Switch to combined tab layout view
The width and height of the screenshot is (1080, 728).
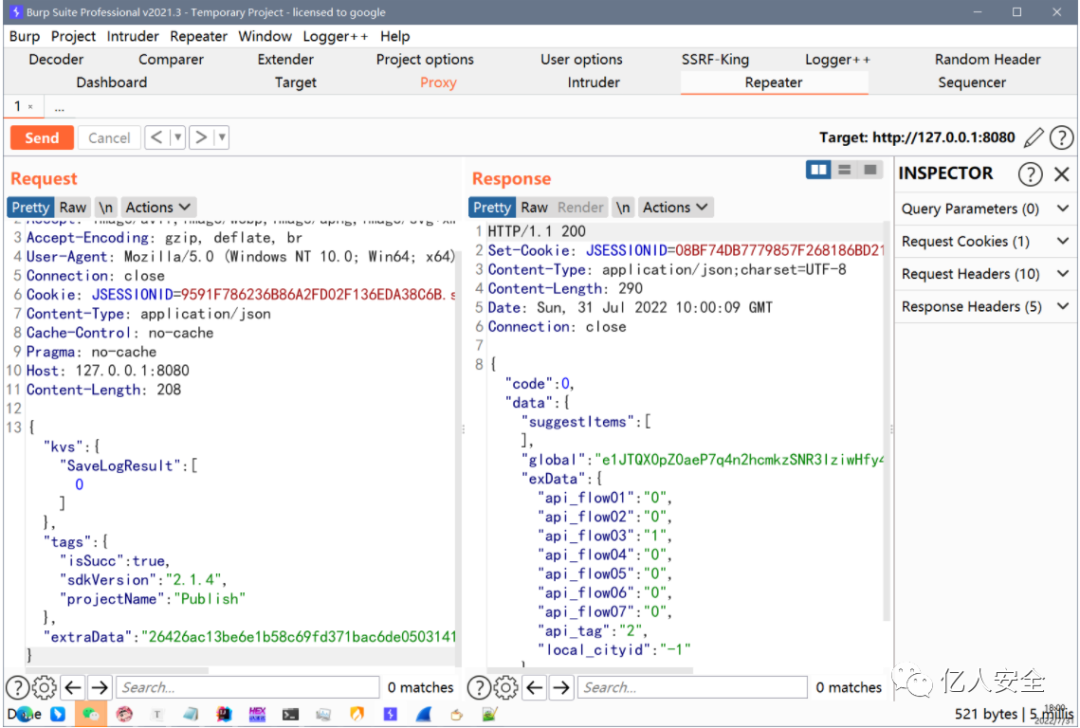tap(870, 169)
